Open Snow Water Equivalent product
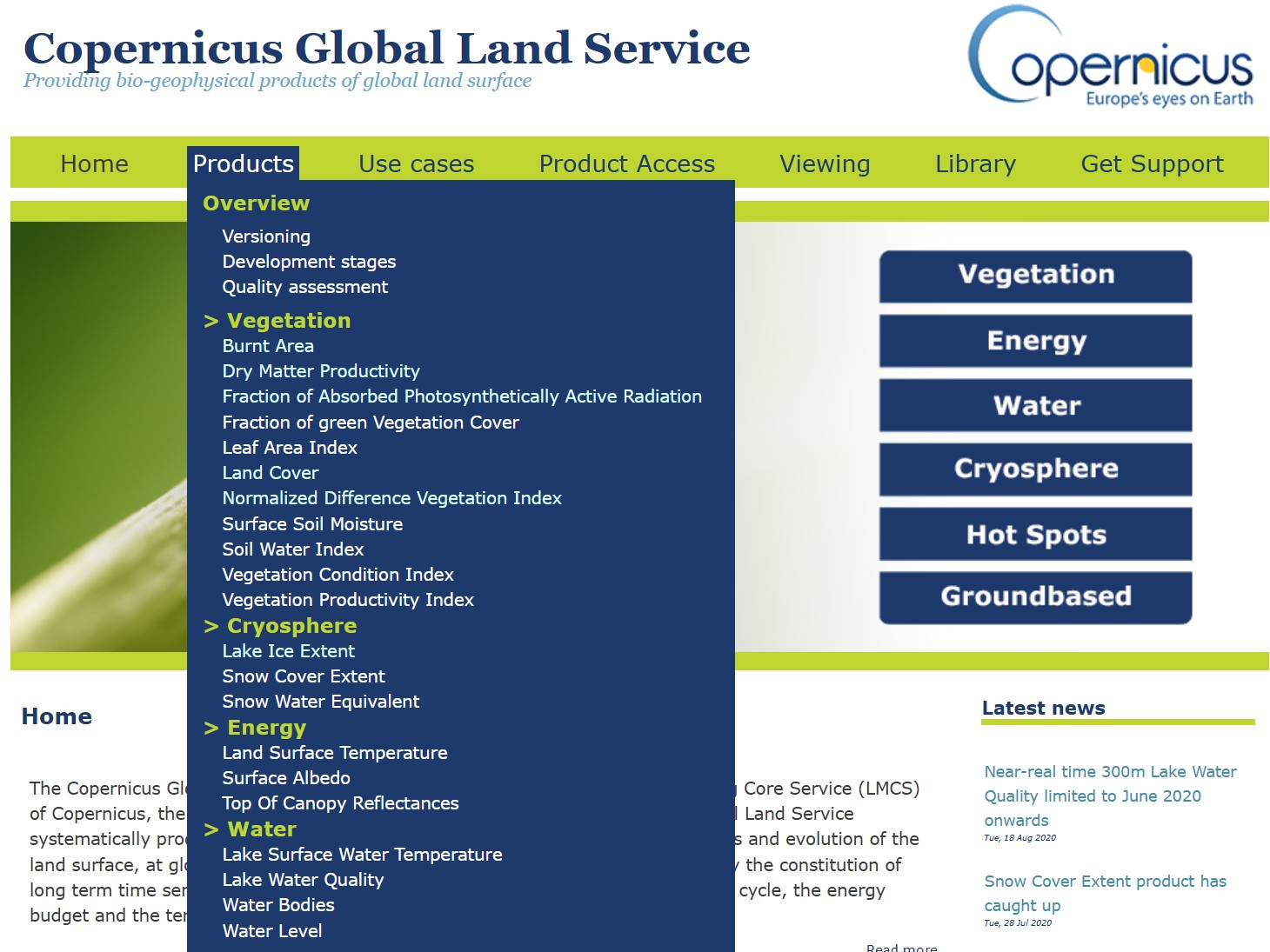 (x=321, y=702)
